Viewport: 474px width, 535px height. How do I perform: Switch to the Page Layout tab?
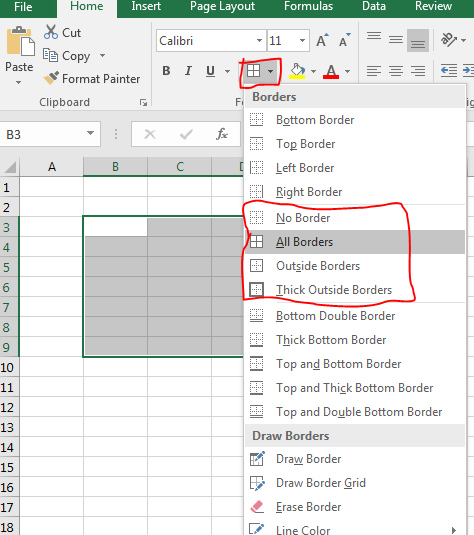coord(222,6)
